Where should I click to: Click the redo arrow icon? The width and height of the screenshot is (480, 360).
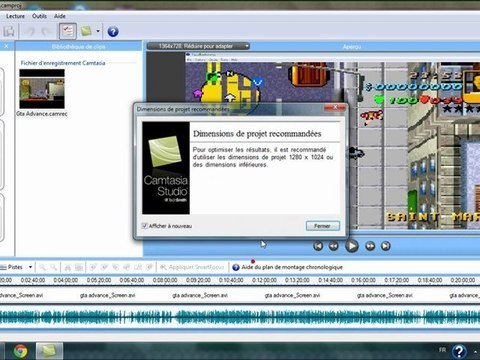tap(46, 32)
